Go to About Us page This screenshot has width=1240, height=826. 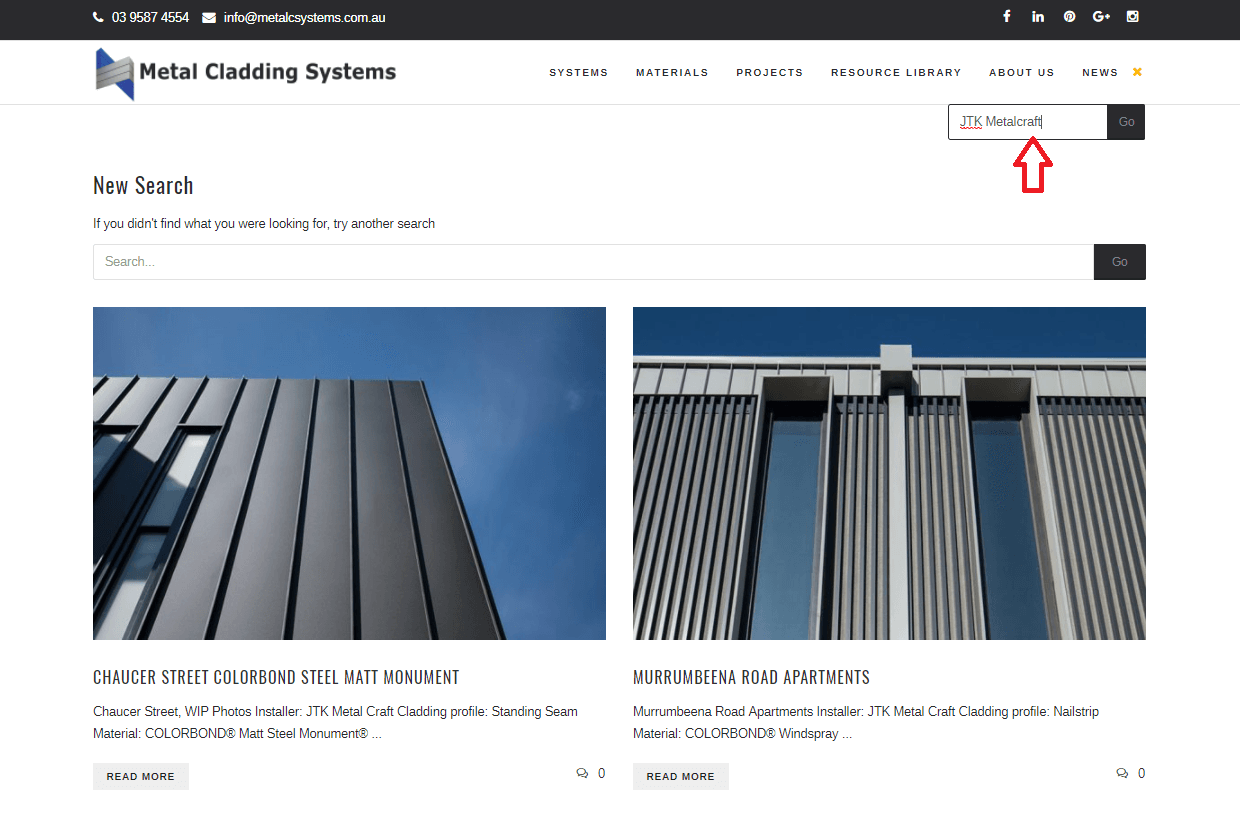click(1021, 73)
